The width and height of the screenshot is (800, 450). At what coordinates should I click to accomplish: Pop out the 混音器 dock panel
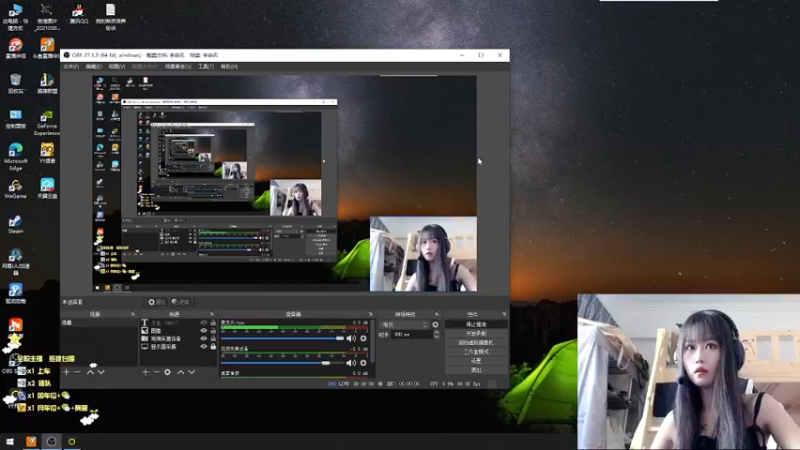(x=371, y=314)
